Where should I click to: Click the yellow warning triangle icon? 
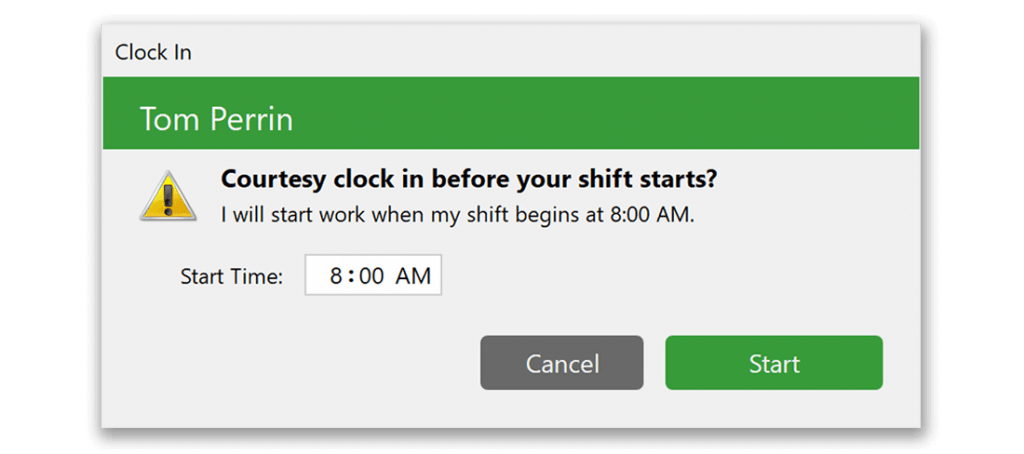[x=168, y=195]
